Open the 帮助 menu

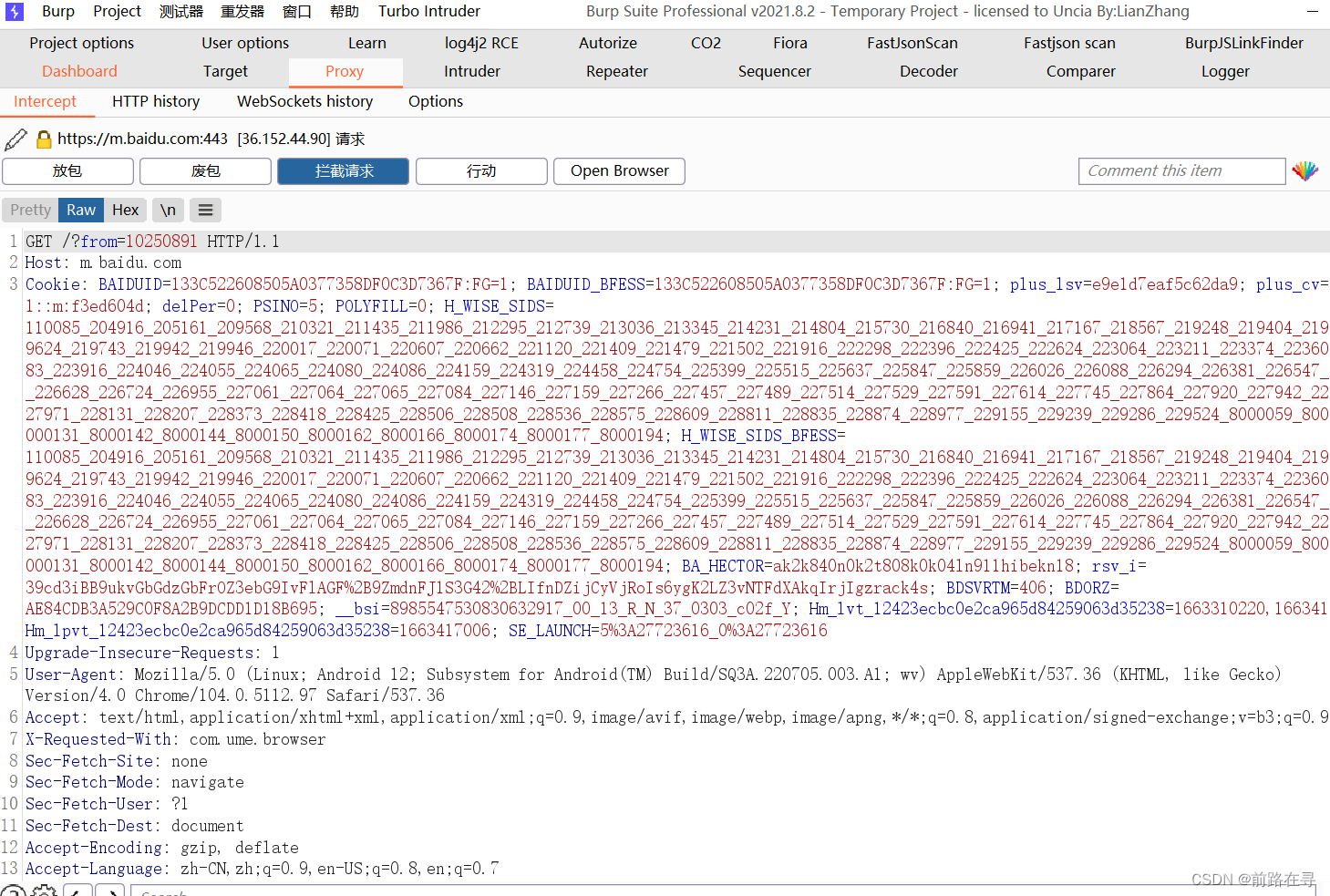[345, 11]
